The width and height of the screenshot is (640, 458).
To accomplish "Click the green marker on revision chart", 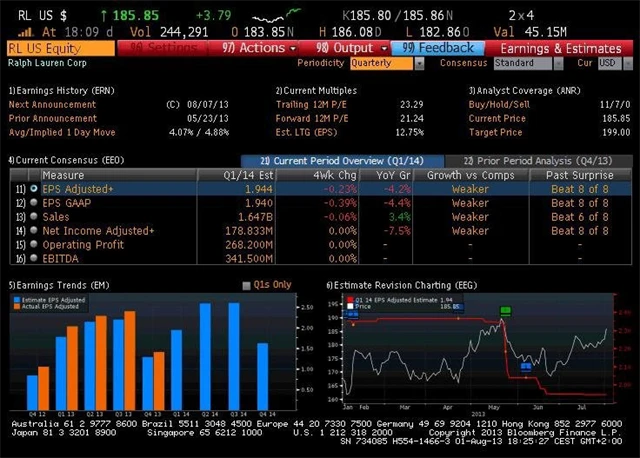I will click(505, 311).
